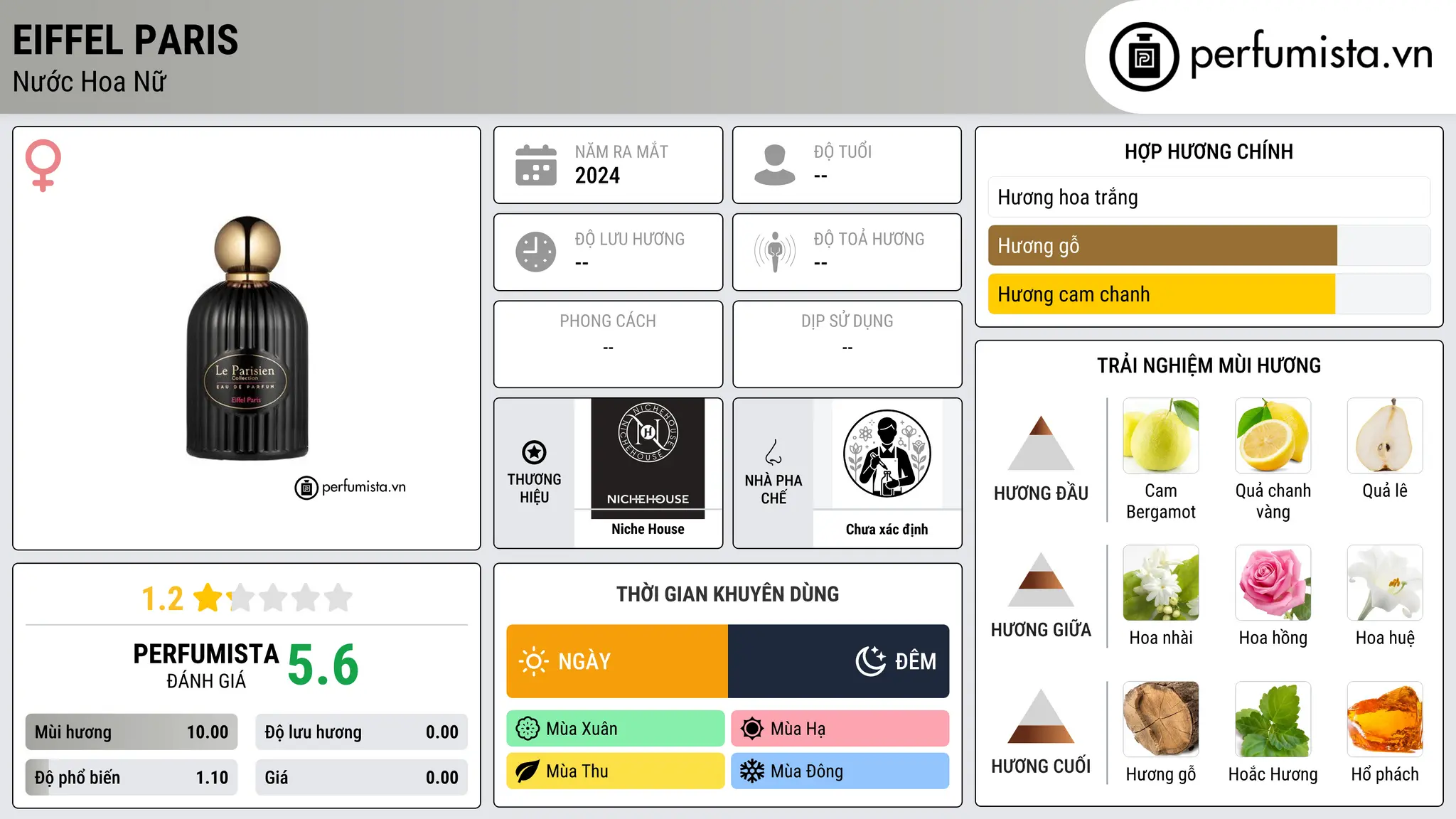This screenshot has height=819, width=1456.
Task: Click the green 5.6 Perfumista score
Action: pos(323,665)
